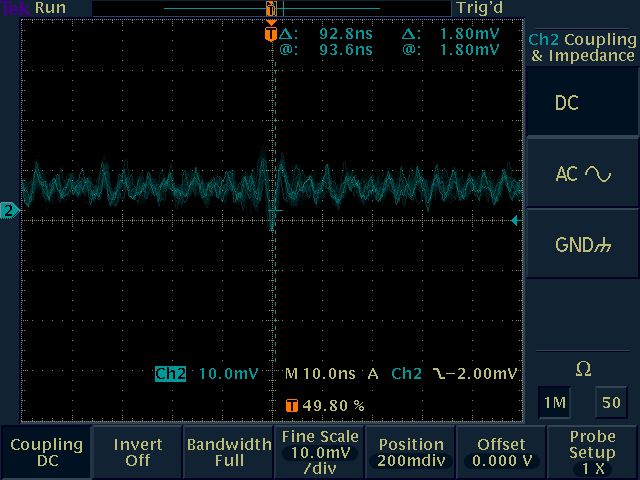Image resolution: width=640 pixels, height=480 pixels.
Task: Click the Tek logo
Action: click(x=16, y=8)
